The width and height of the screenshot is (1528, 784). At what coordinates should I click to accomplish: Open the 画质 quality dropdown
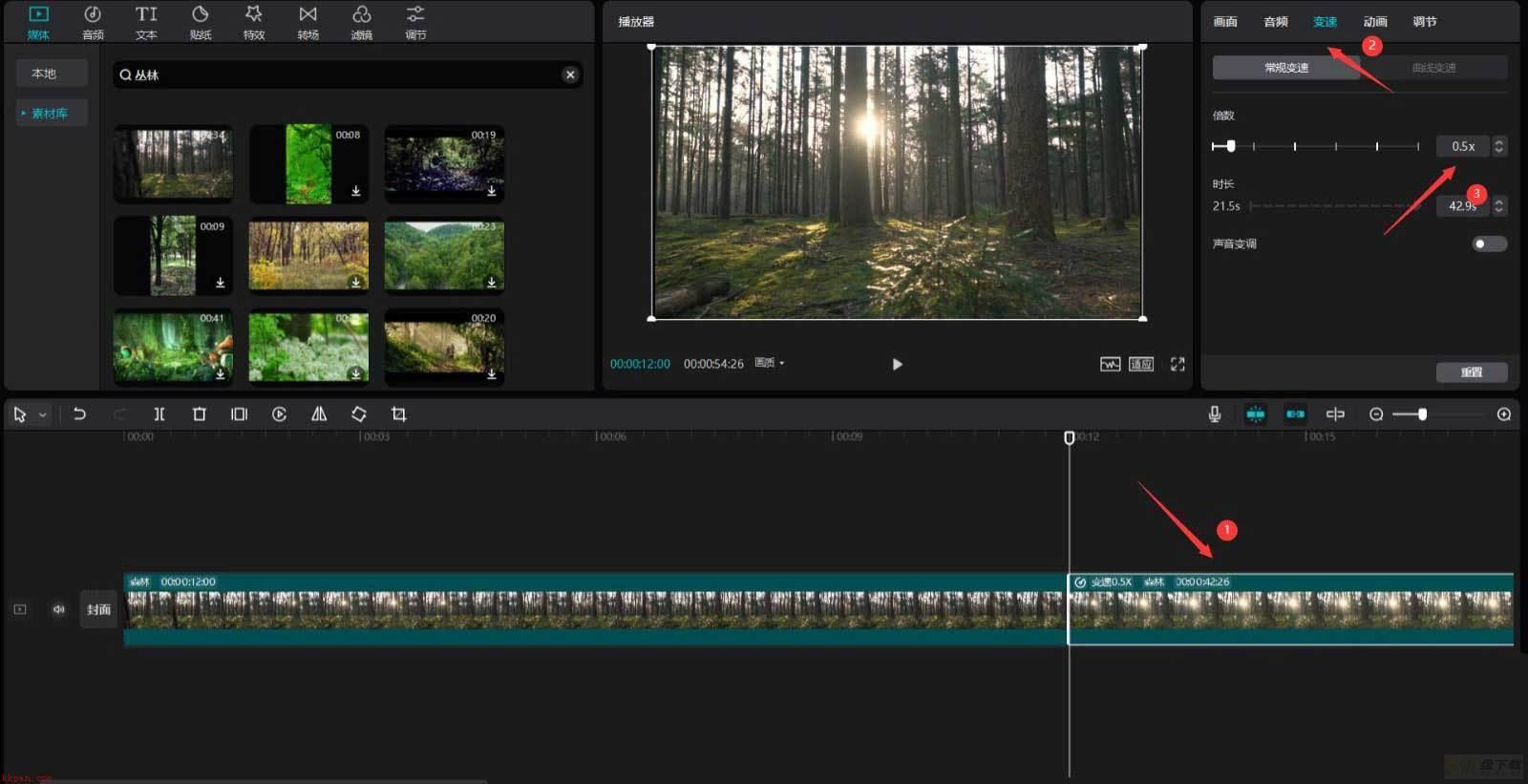click(769, 363)
